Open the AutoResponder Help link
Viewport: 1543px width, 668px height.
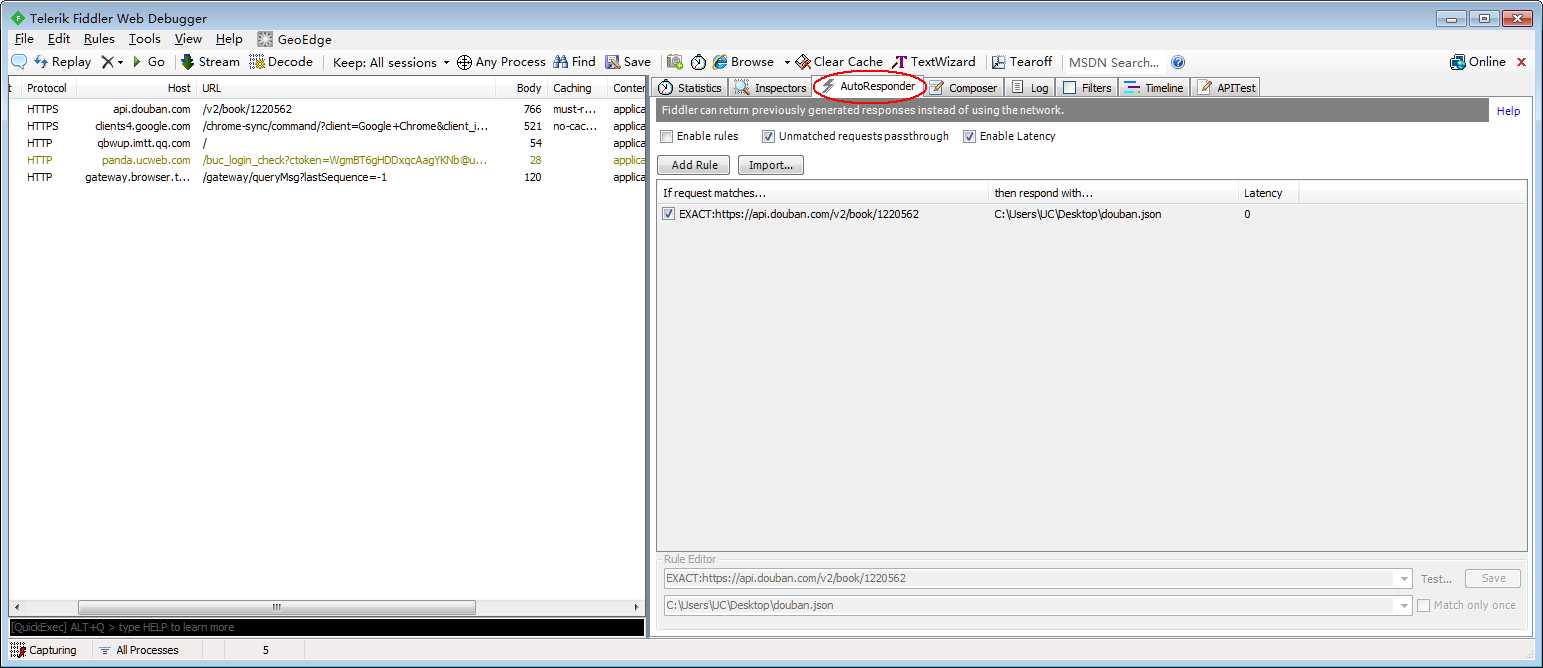[x=1508, y=111]
